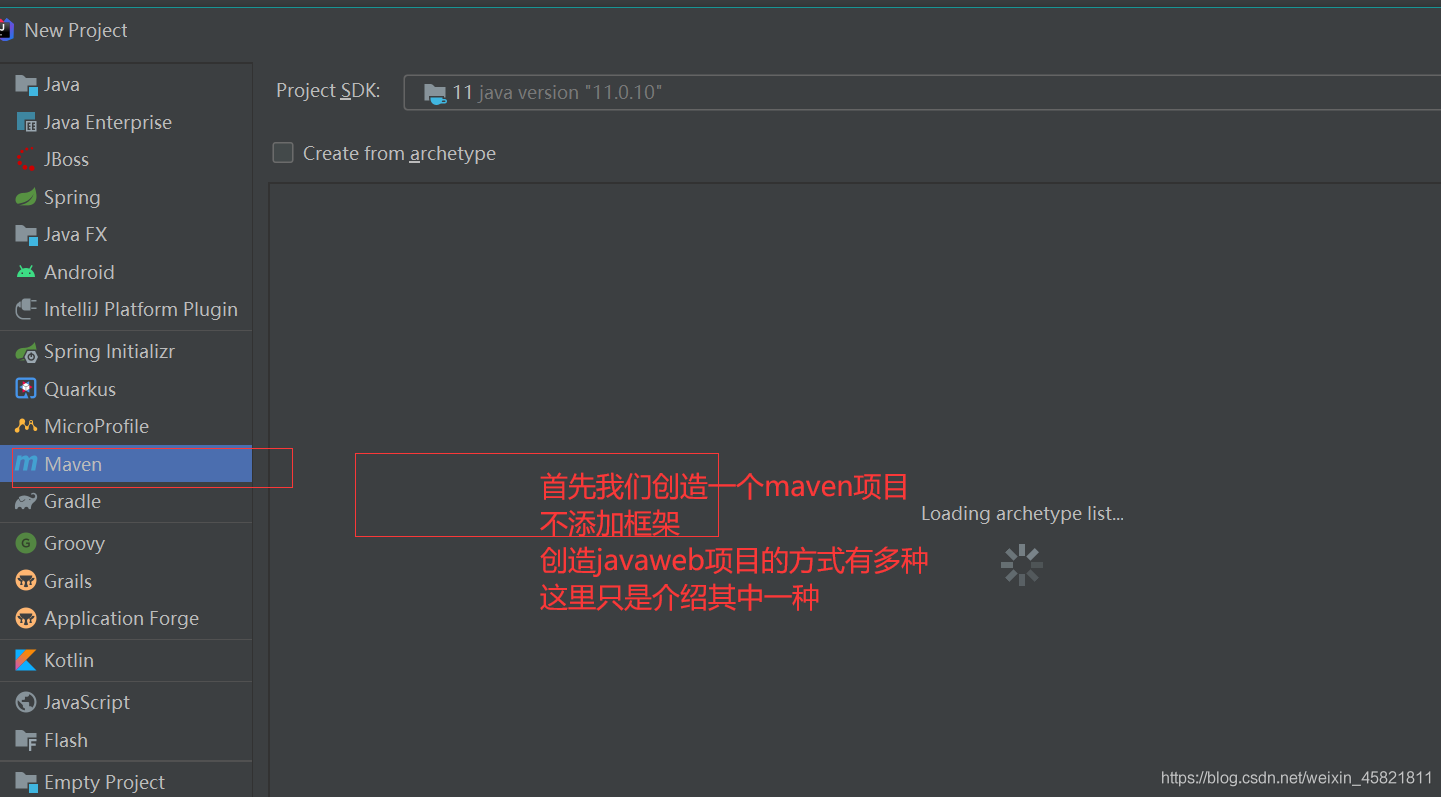This screenshot has width=1441, height=797.
Task: Select the Gradle project type
Action: tap(71, 501)
